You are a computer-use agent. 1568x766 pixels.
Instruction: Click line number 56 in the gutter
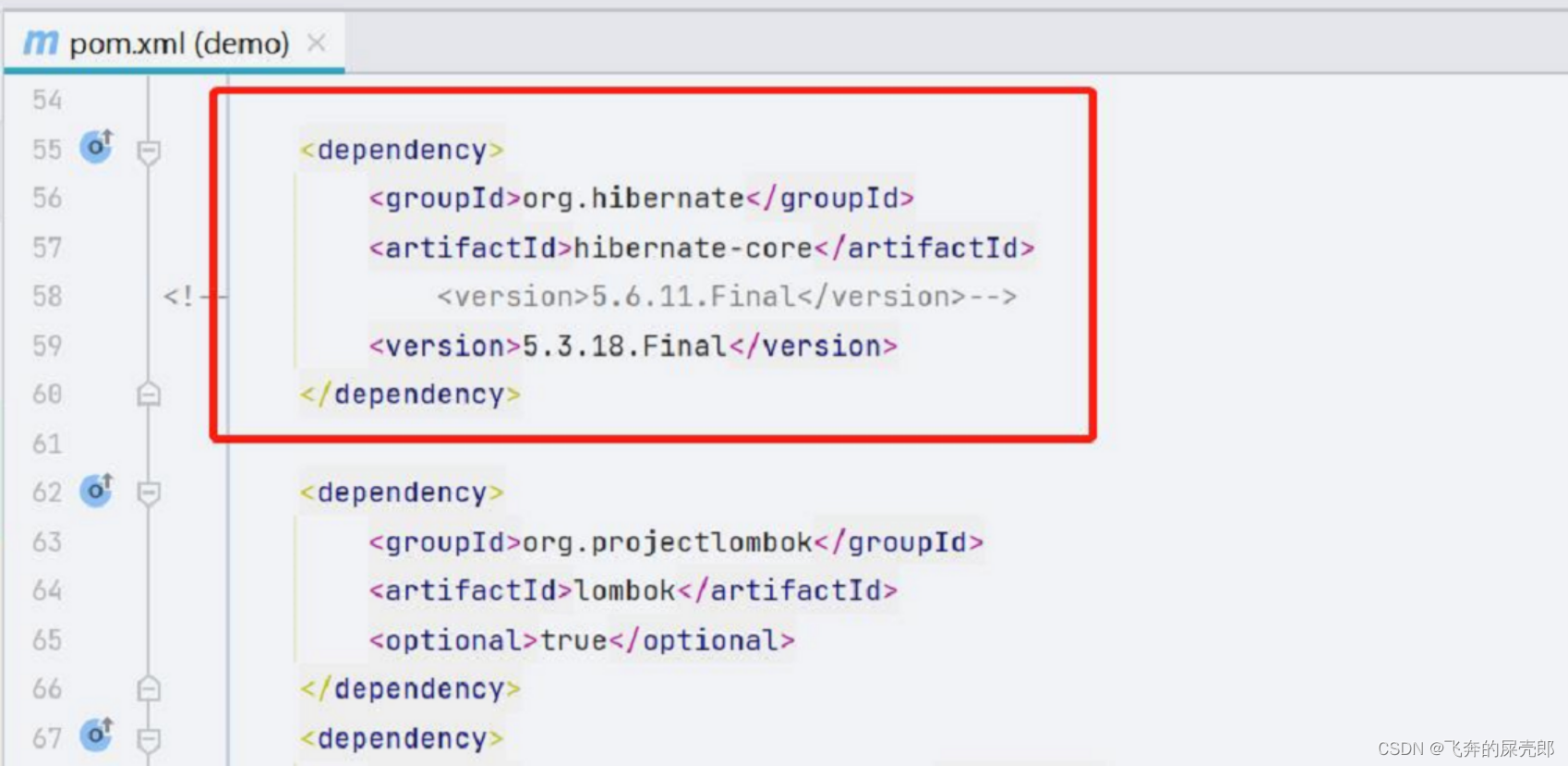coord(47,198)
